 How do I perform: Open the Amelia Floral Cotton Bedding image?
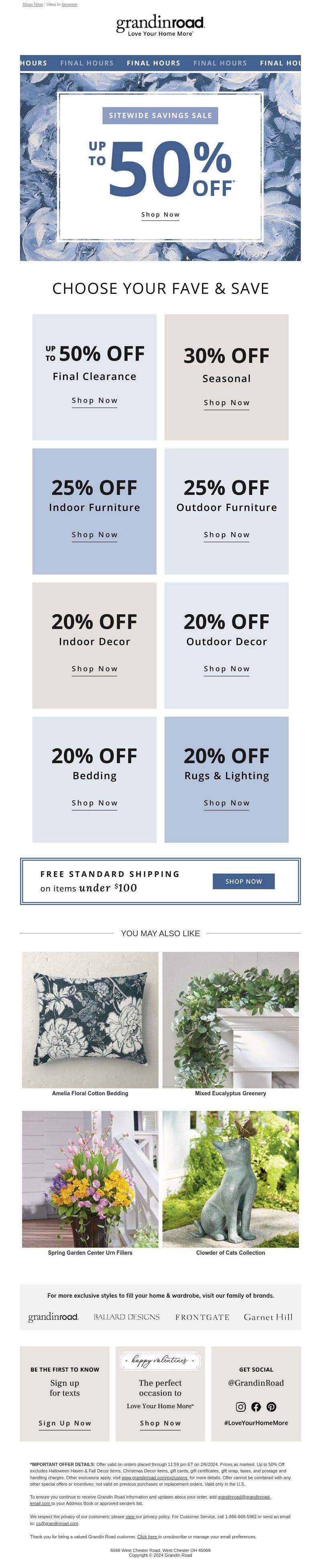90,1020
